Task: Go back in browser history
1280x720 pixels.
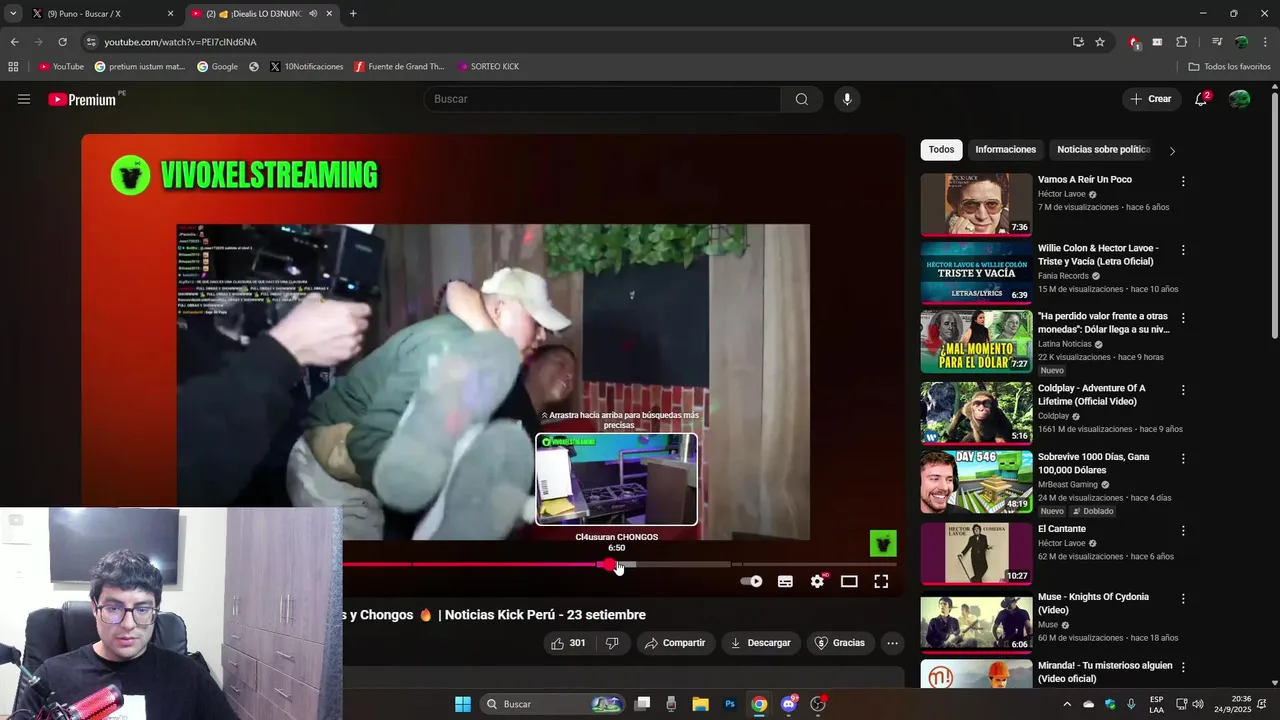Action: [x=14, y=42]
